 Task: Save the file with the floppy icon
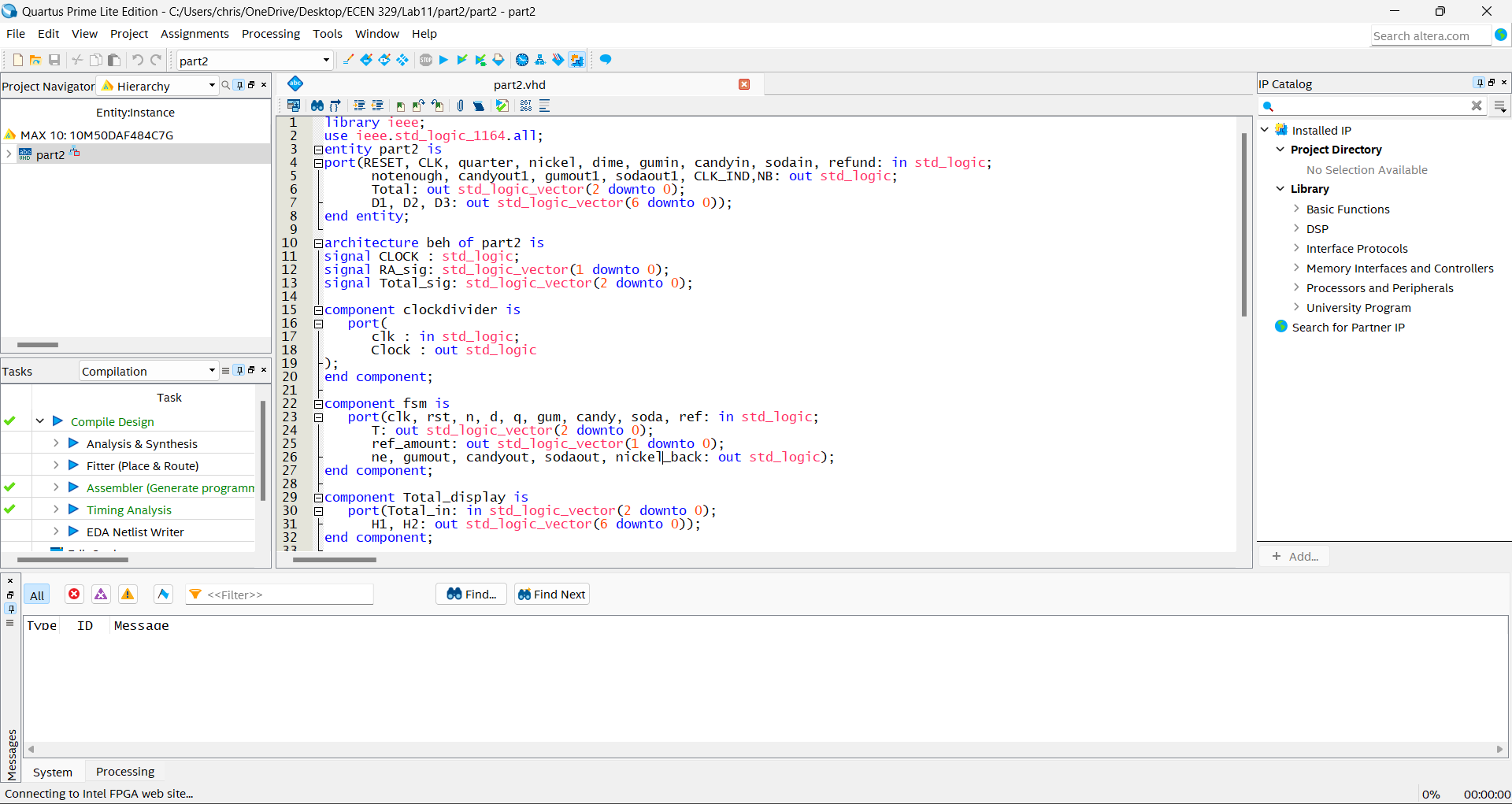(x=54, y=60)
